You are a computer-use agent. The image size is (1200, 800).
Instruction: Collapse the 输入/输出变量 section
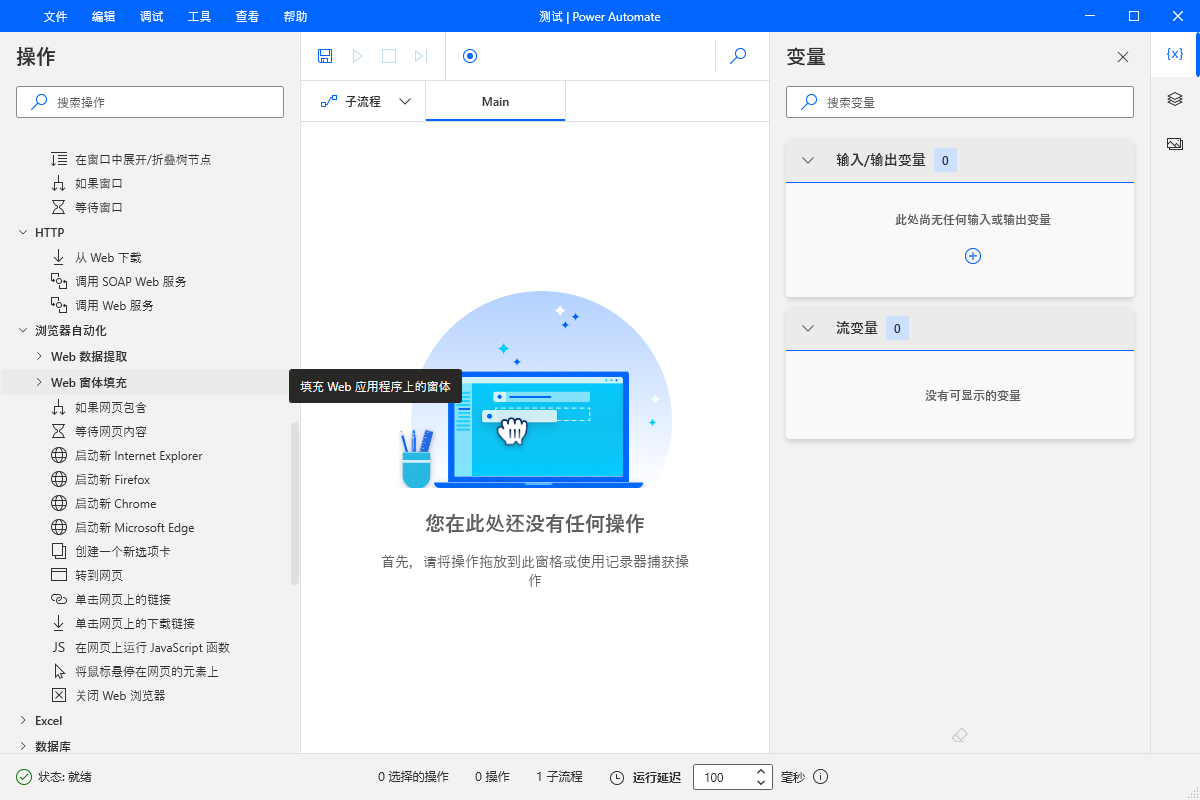click(808, 160)
